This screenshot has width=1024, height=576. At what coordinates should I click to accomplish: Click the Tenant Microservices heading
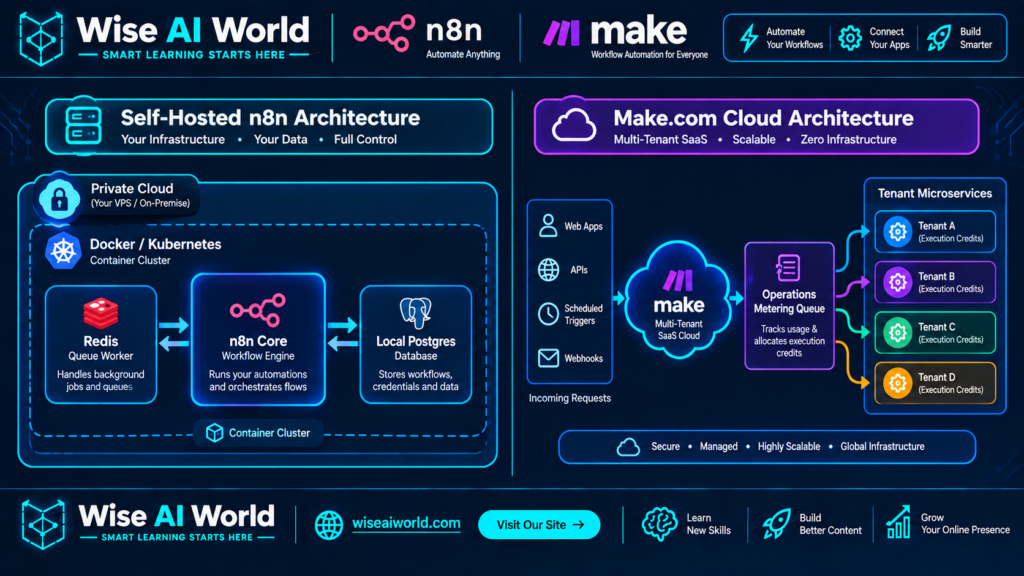tap(935, 193)
